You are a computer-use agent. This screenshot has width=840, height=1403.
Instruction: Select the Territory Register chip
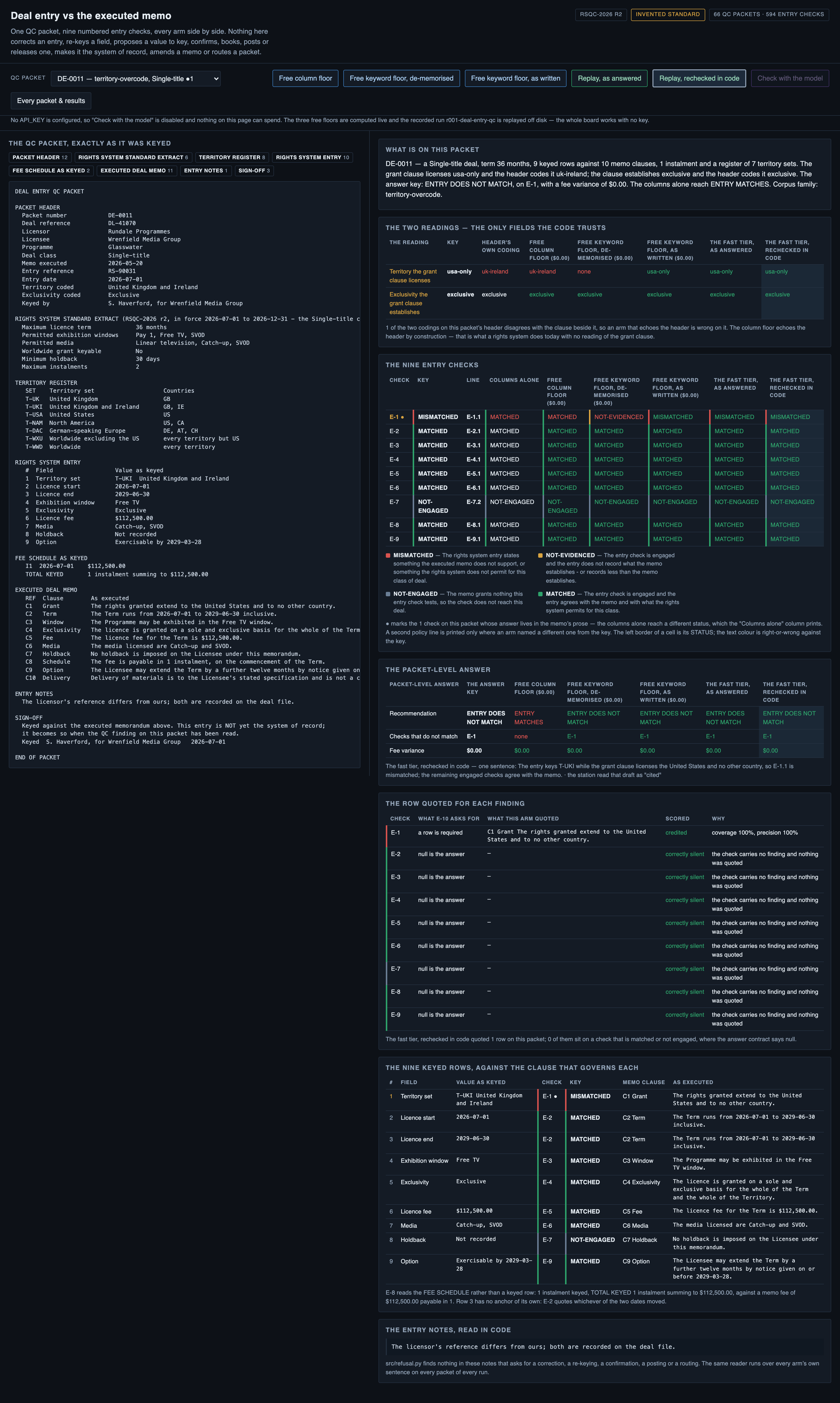point(231,157)
